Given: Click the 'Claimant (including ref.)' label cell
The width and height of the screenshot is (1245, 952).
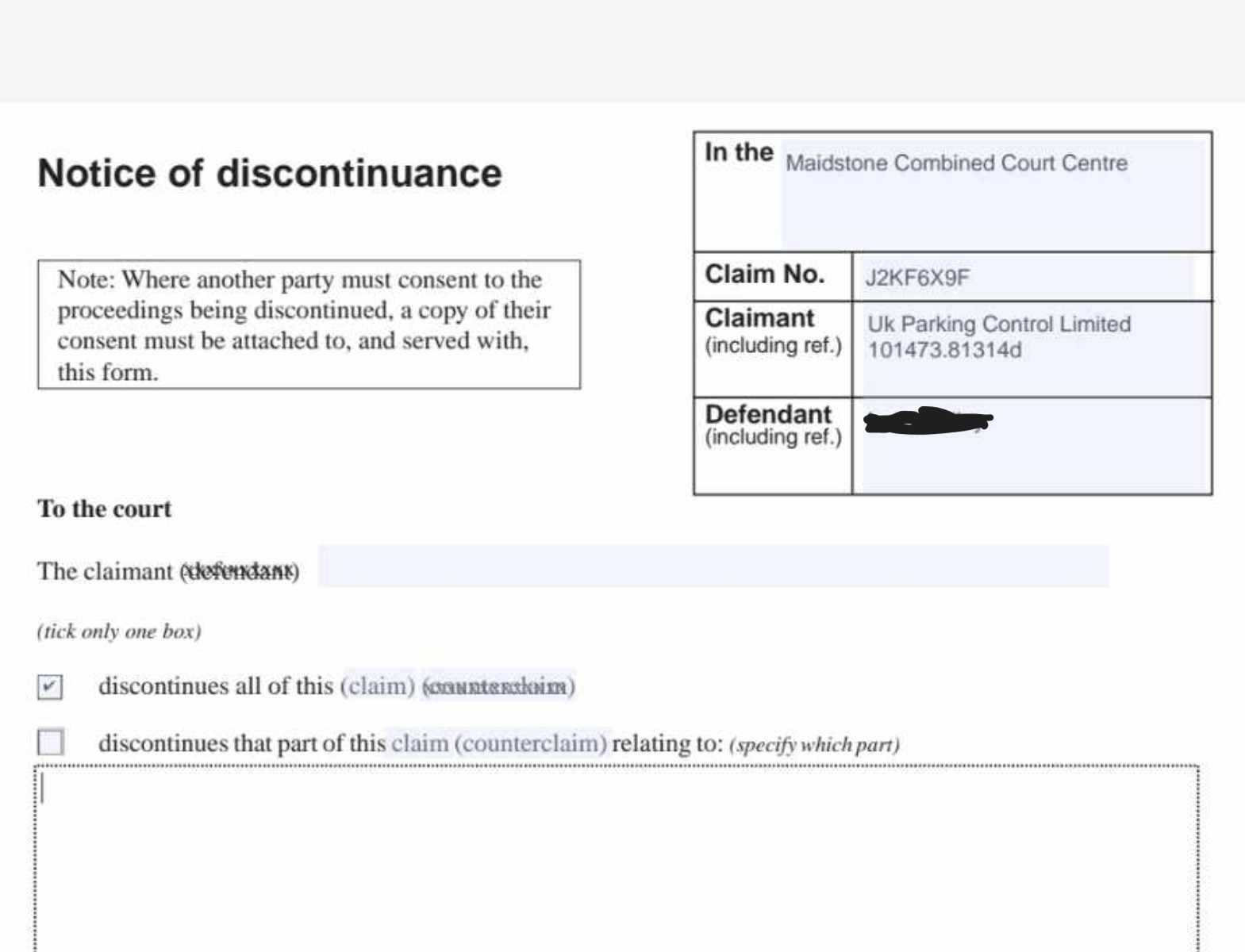Looking at the screenshot, I should pos(773,349).
